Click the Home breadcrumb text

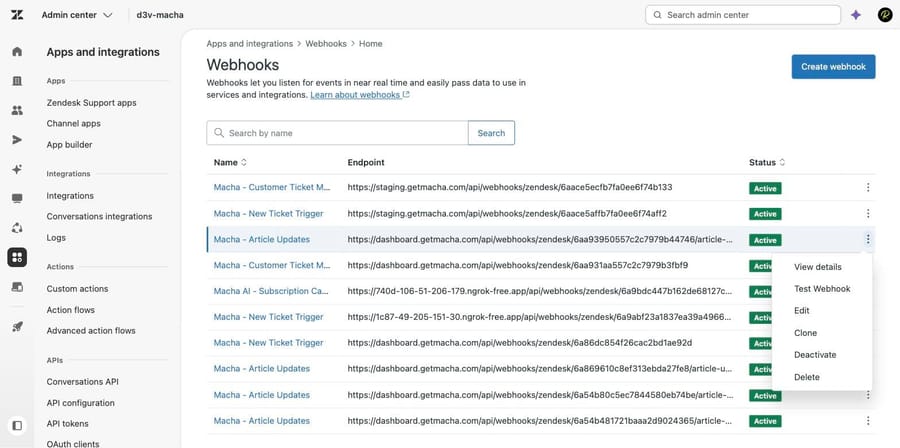371,44
